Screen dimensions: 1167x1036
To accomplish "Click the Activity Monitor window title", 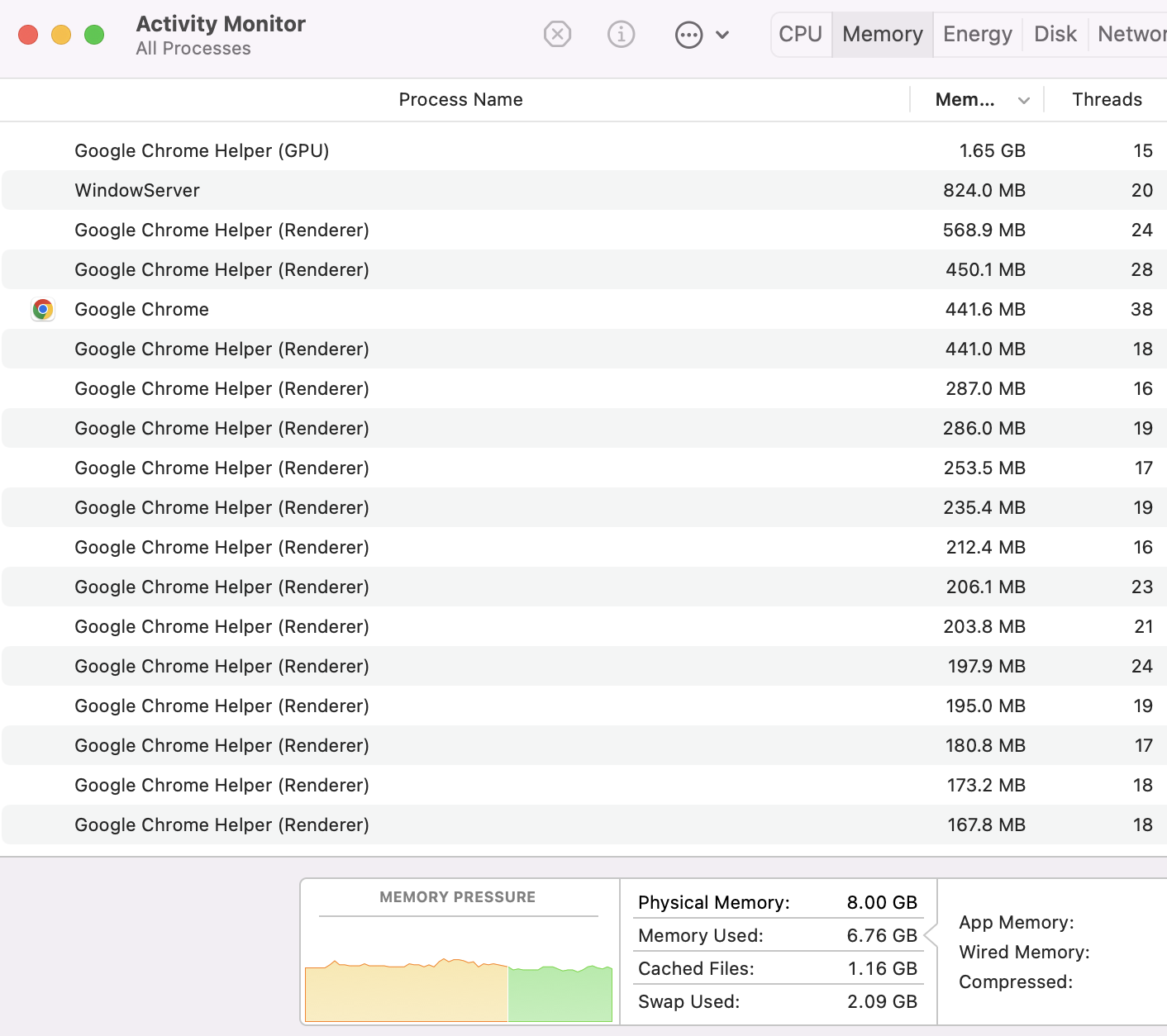I will pos(221,24).
